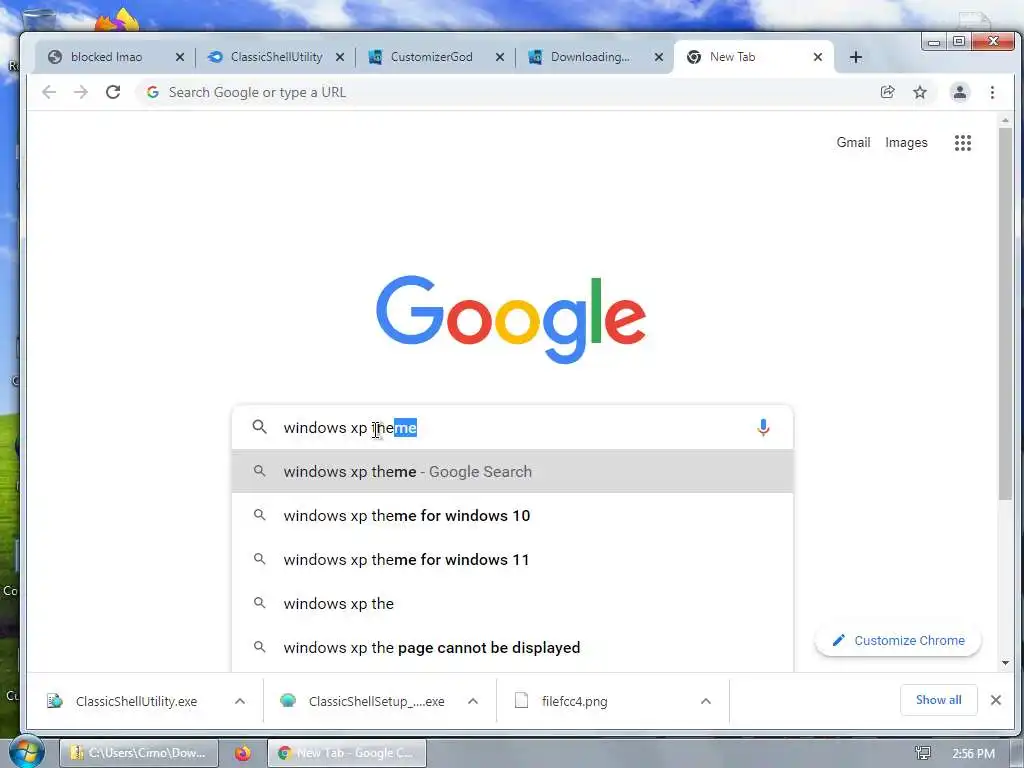Click the browser forward arrow
The height and width of the screenshot is (768, 1024).
pyautogui.click(x=81, y=92)
